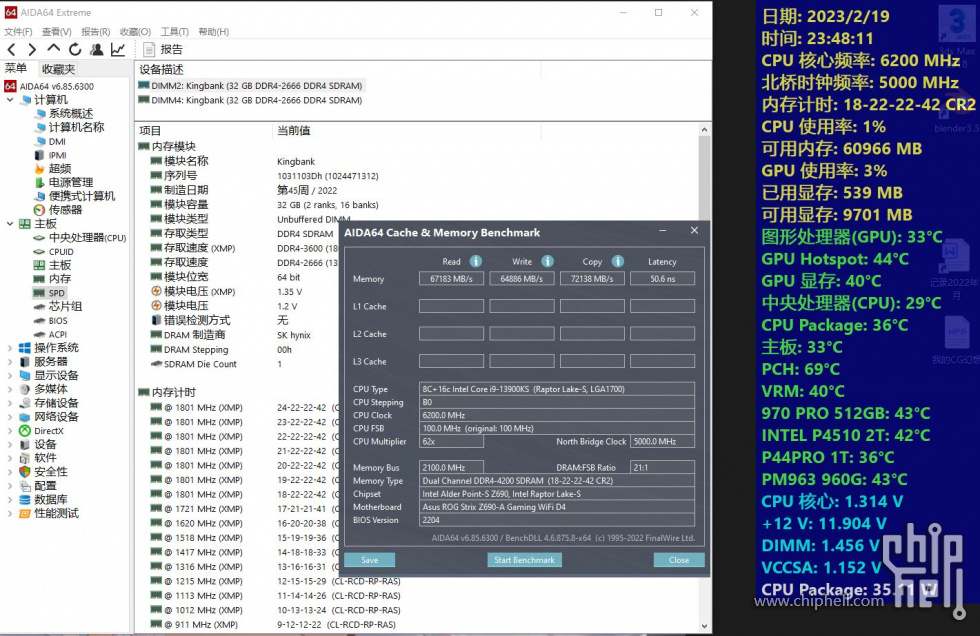Screen dimensions: 980x636
Task: Open the graph chart toolbar icon
Action: 118,49
